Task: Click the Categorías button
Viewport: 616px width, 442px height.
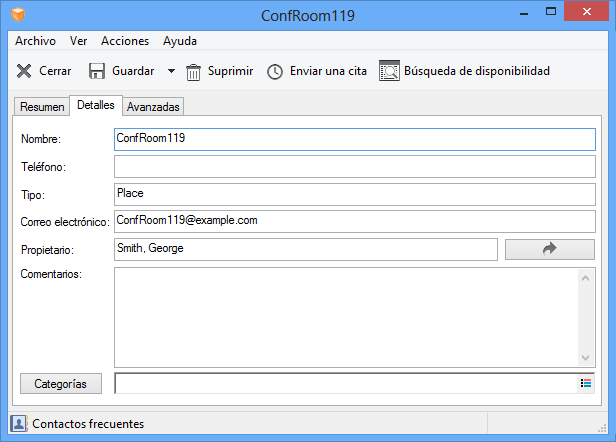Action: [61, 383]
